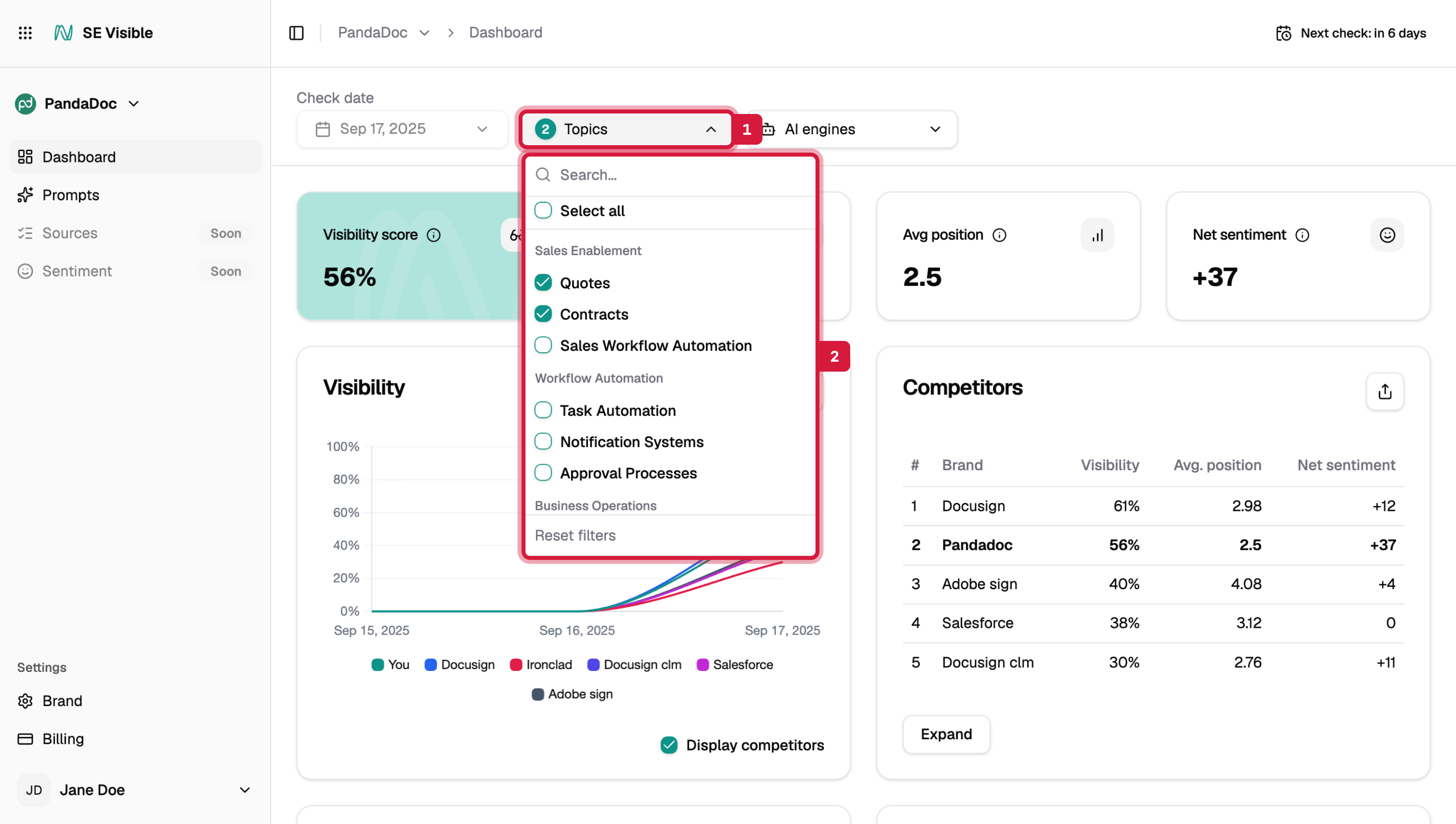Click the Net sentiment smiley icon
Viewport: 1456px width, 824px height.
click(1387, 235)
